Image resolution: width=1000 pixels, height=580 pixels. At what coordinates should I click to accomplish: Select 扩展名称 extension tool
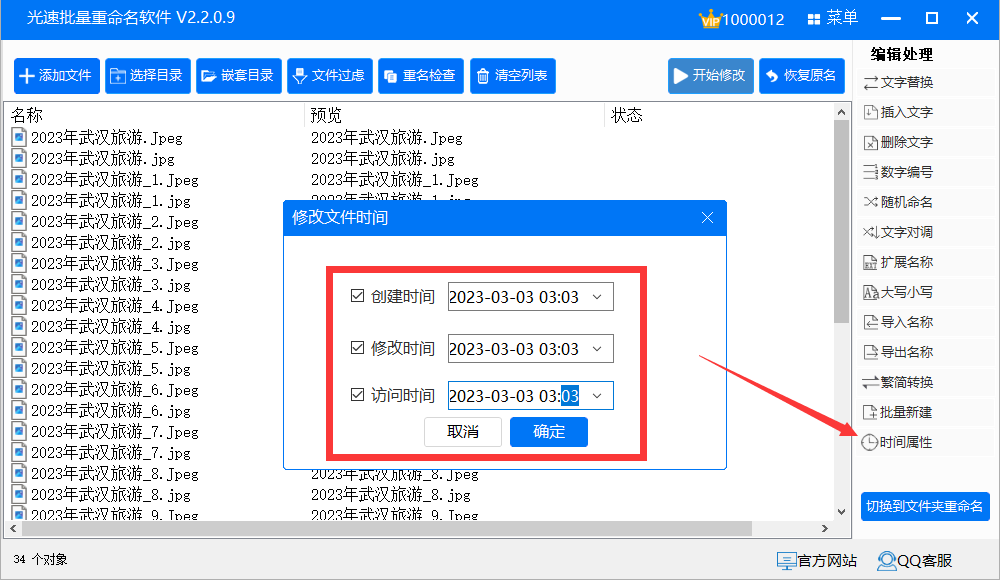coord(898,262)
